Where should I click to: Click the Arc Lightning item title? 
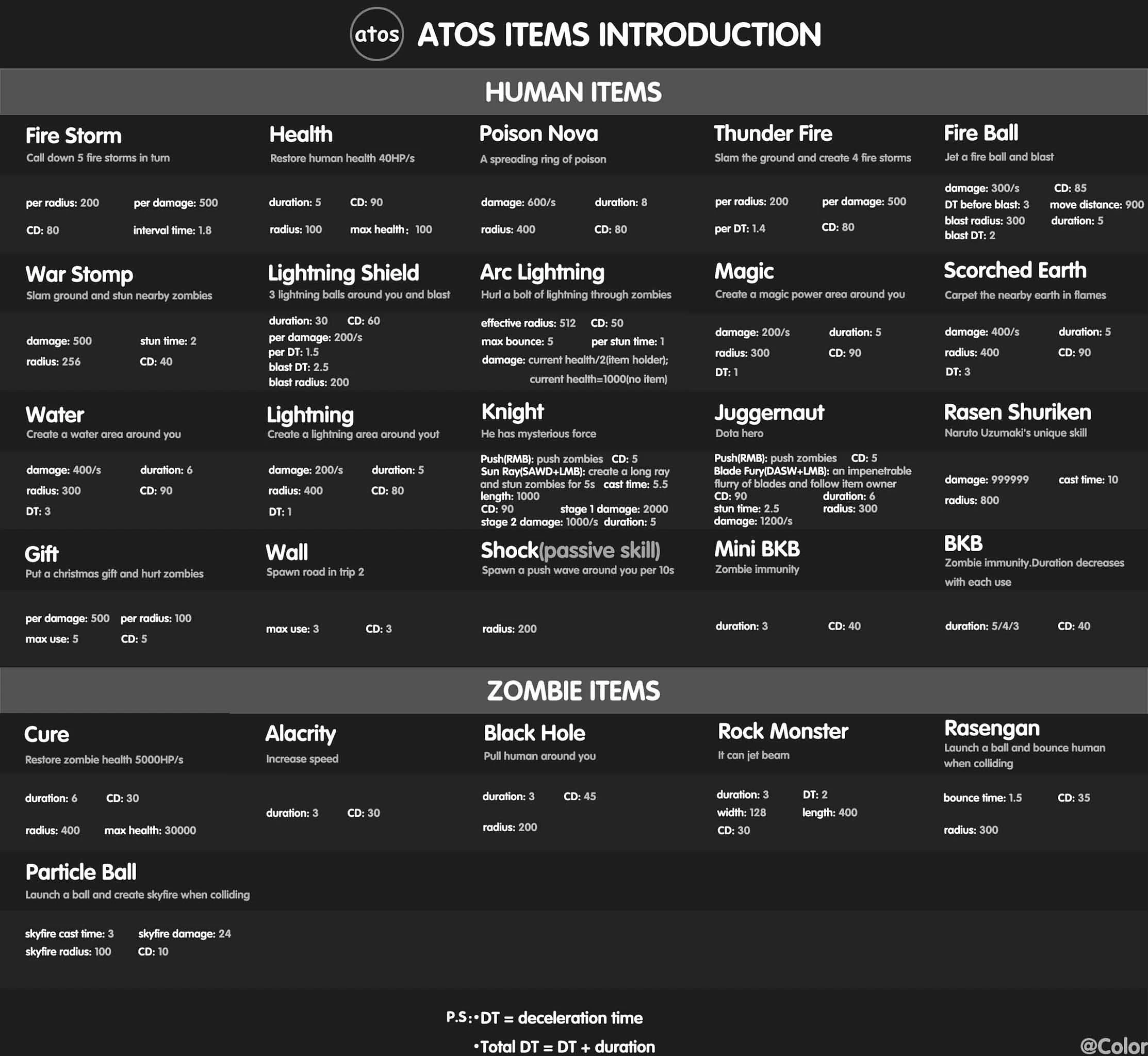coord(542,273)
